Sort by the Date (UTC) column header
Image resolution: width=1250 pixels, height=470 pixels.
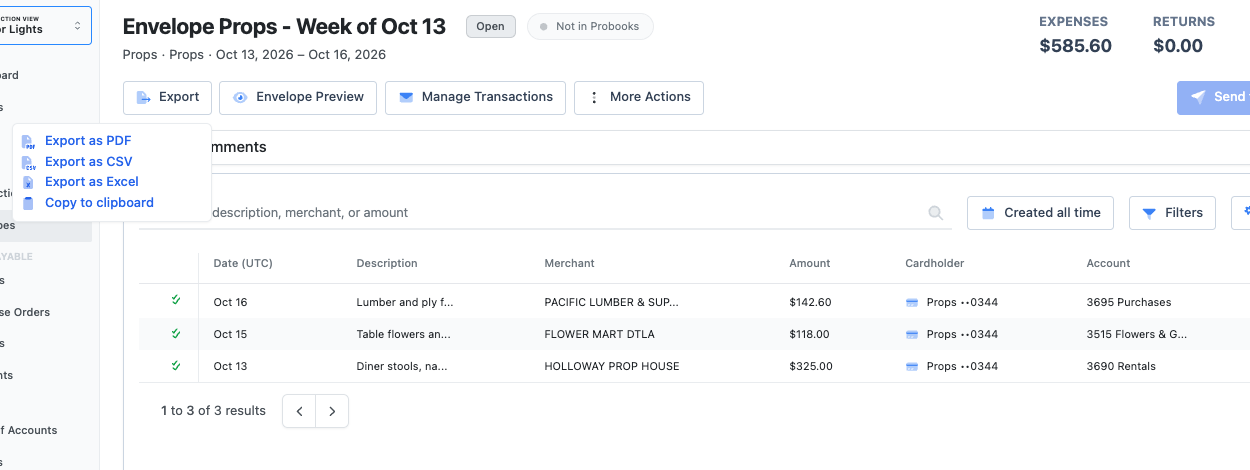[243, 263]
